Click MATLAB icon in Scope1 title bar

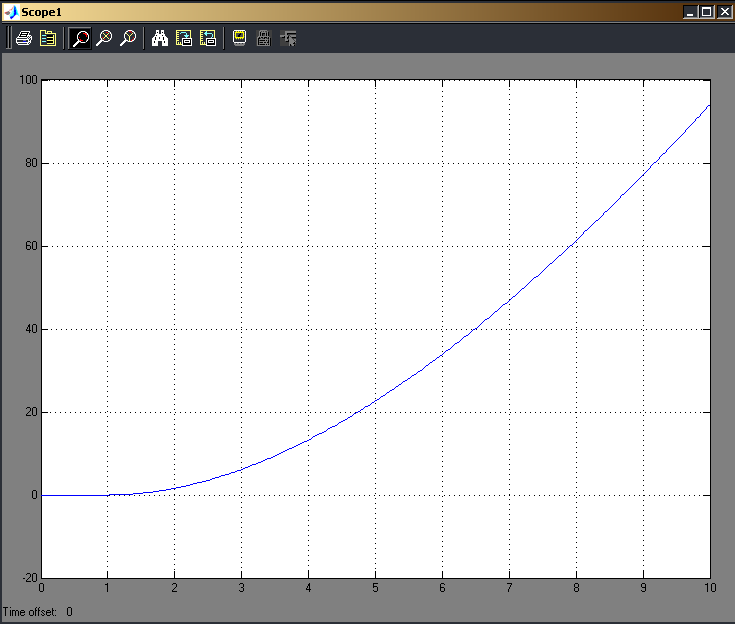(x=11, y=12)
